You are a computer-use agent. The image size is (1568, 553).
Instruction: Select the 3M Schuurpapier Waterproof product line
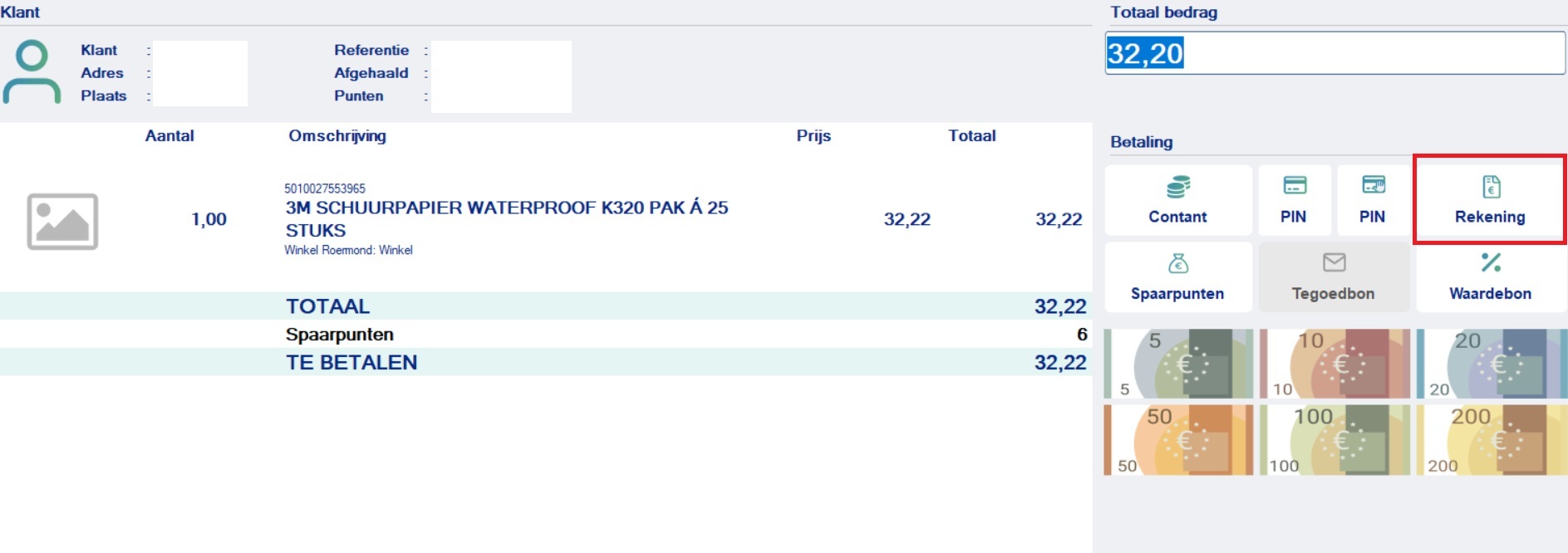click(506, 218)
